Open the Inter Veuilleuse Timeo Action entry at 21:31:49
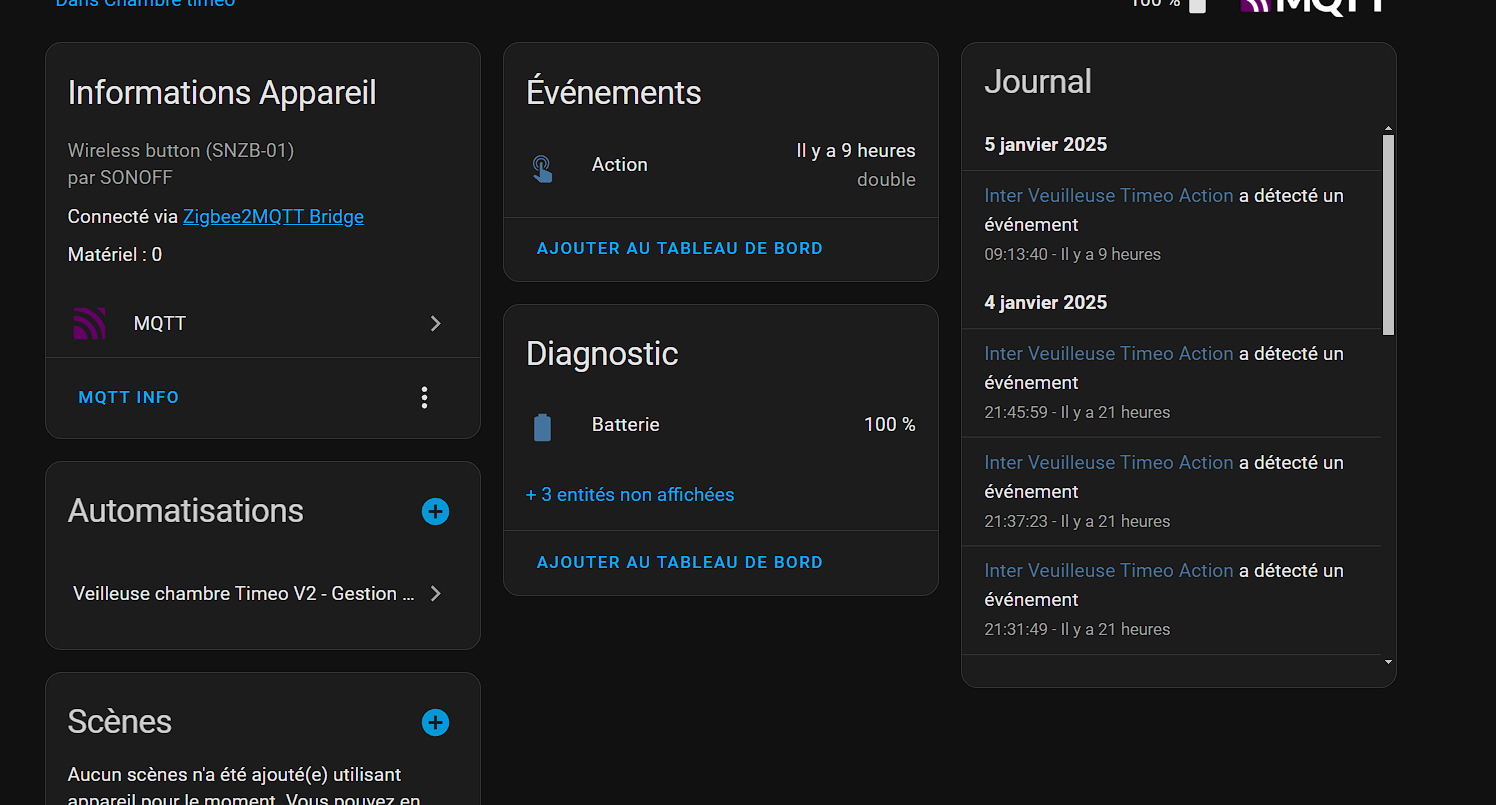The image size is (1496, 805). click(1108, 571)
